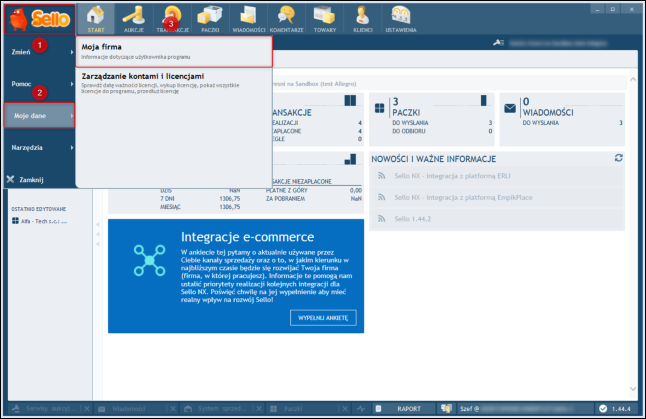
Task: Click the PACZKI tile heading
Action: point(406,112)
